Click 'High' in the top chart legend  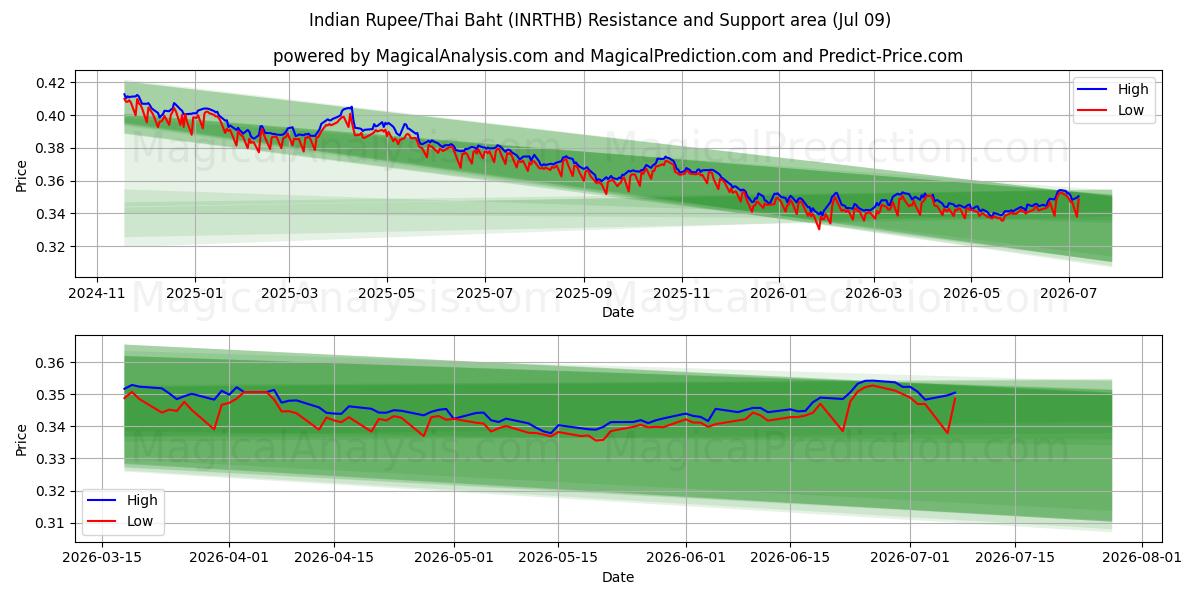point(1133,89)
